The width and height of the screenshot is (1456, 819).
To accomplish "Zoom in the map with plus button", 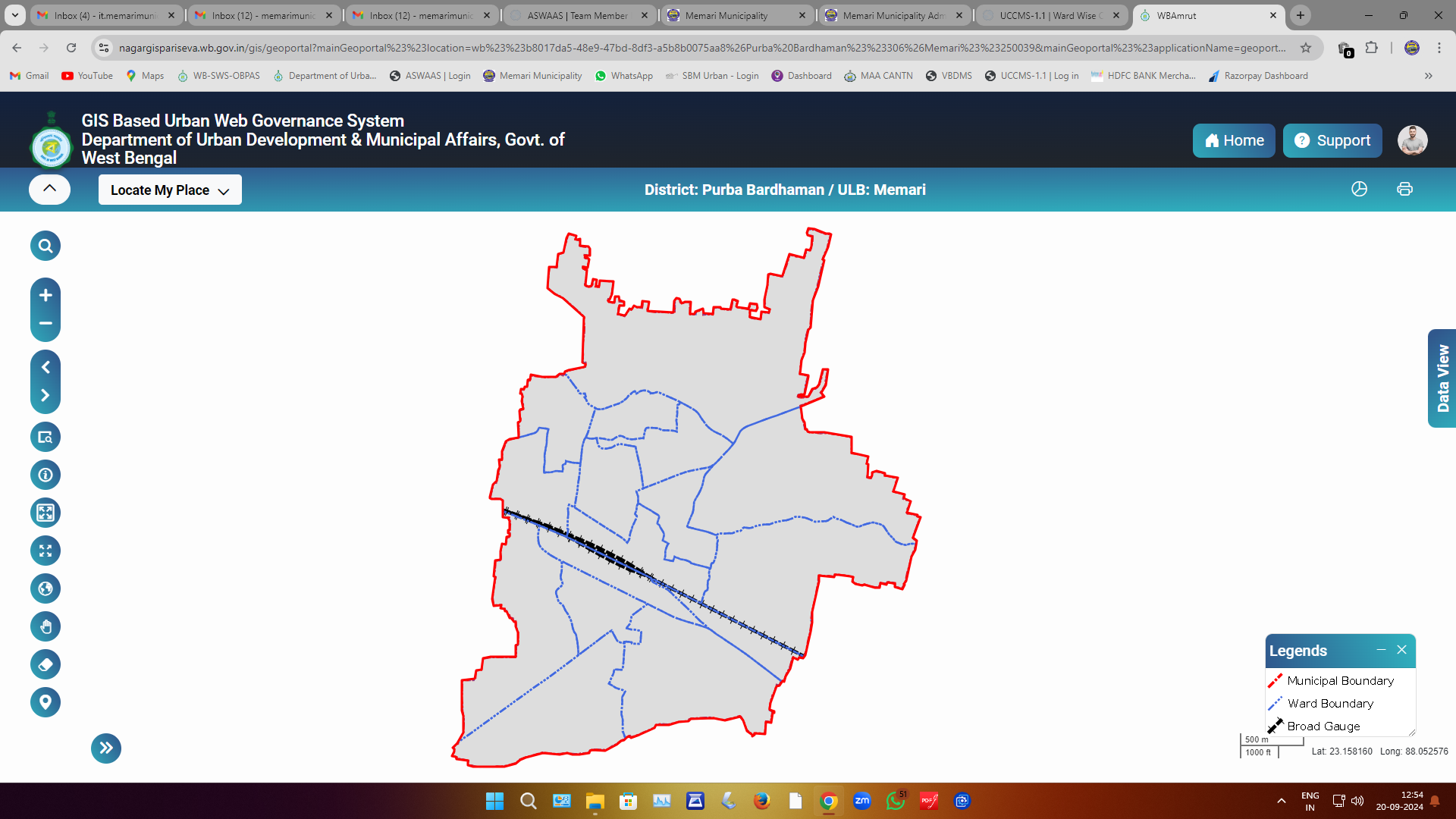I will click(45, 295).
